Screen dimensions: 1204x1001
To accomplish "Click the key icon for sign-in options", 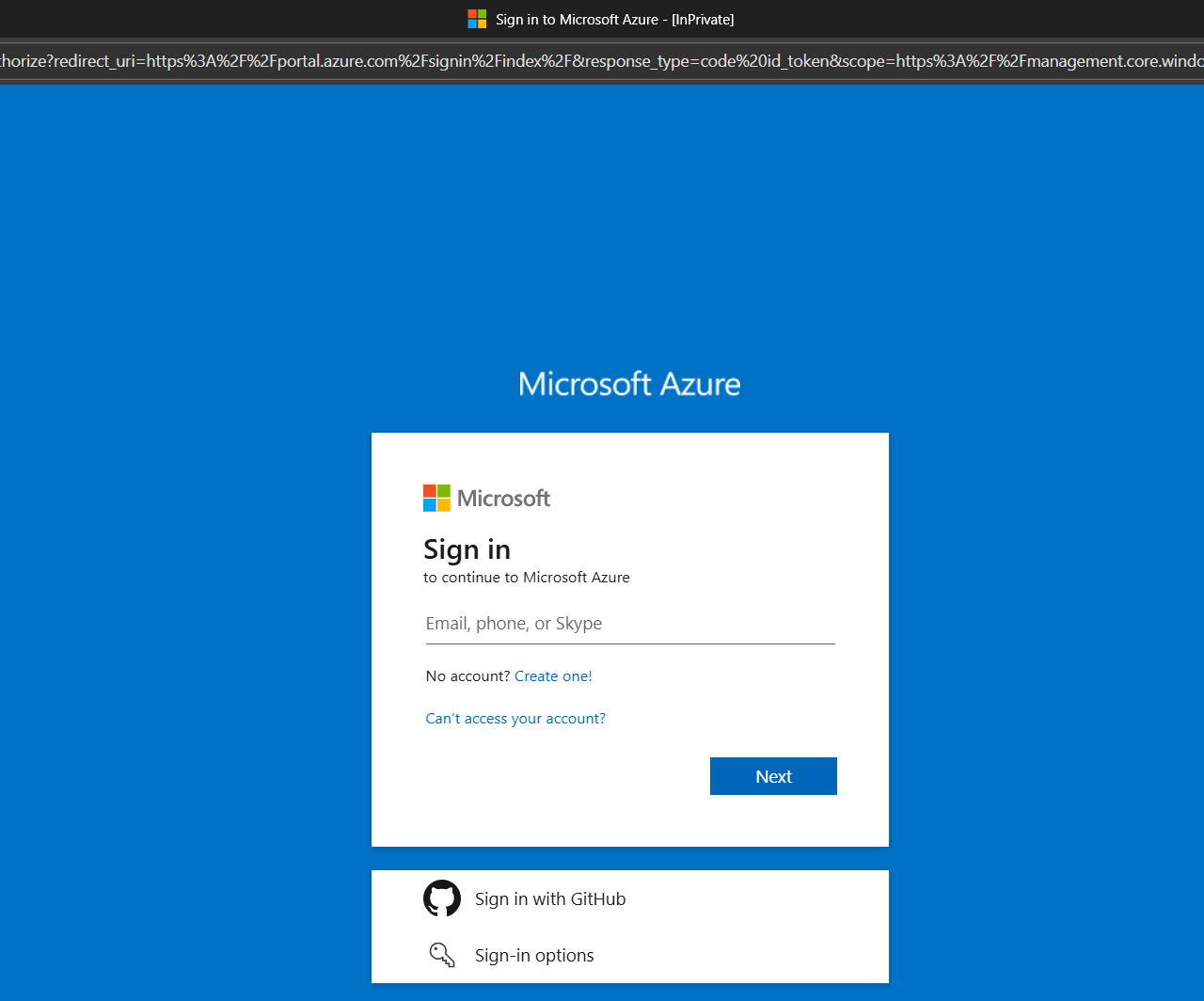I will [442, 955].
